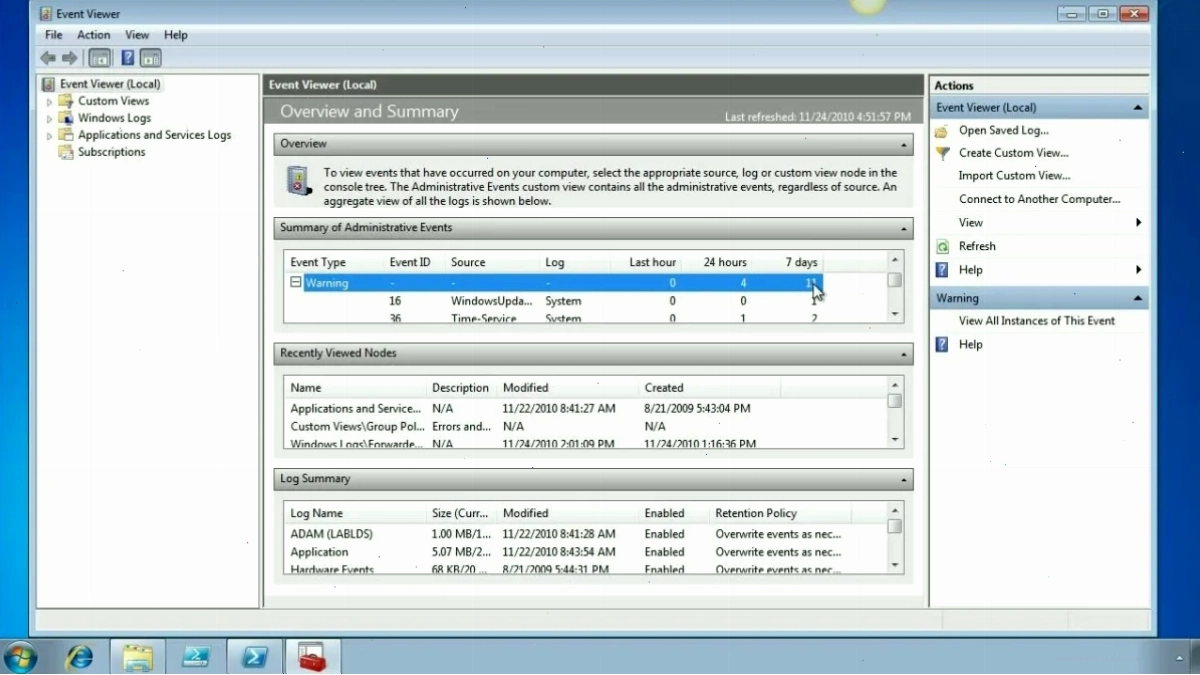The width and height of the screenshot is (1200, 675).
Task: Collapse Event Viewer (Local) actions group
Action: click(x=1138, y=108)
